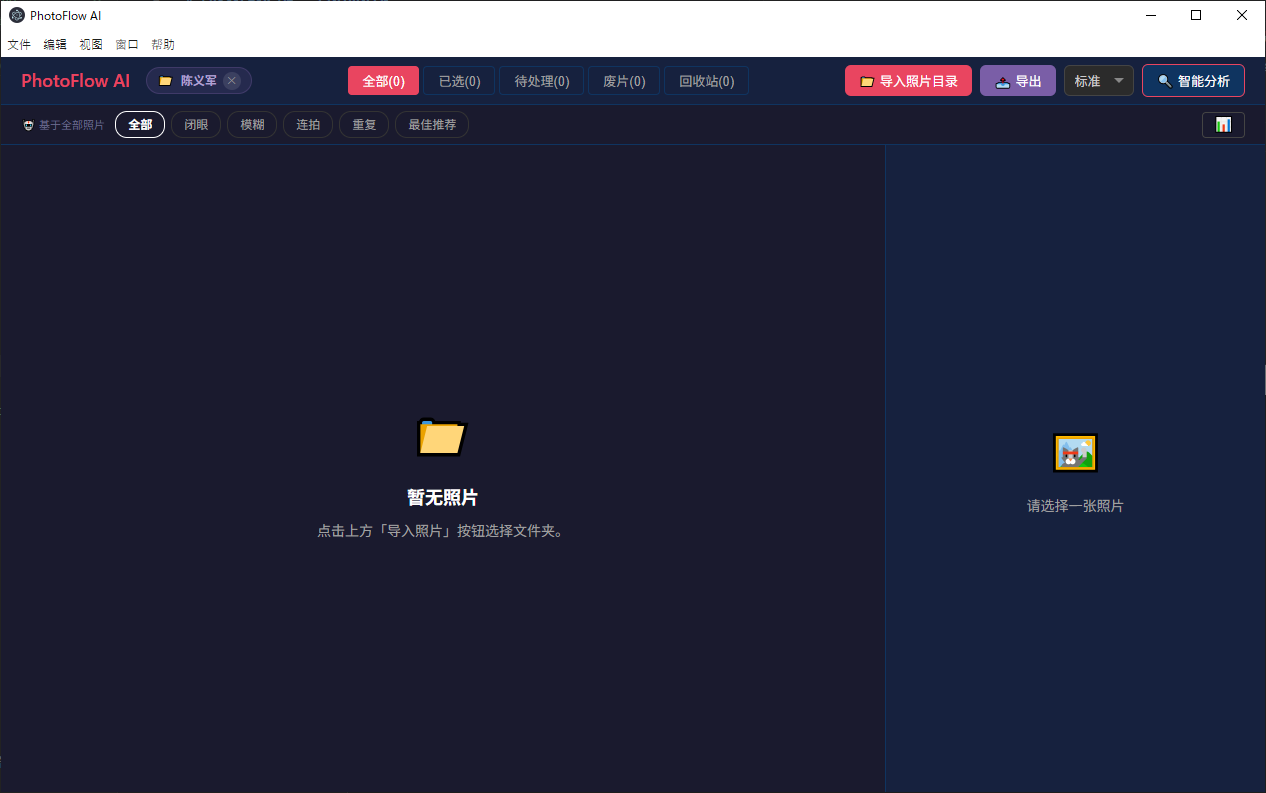Viewport: 1266px width, 793px height.
Task: Switch to the 回收站(0) tab
Action: point(707,81)
